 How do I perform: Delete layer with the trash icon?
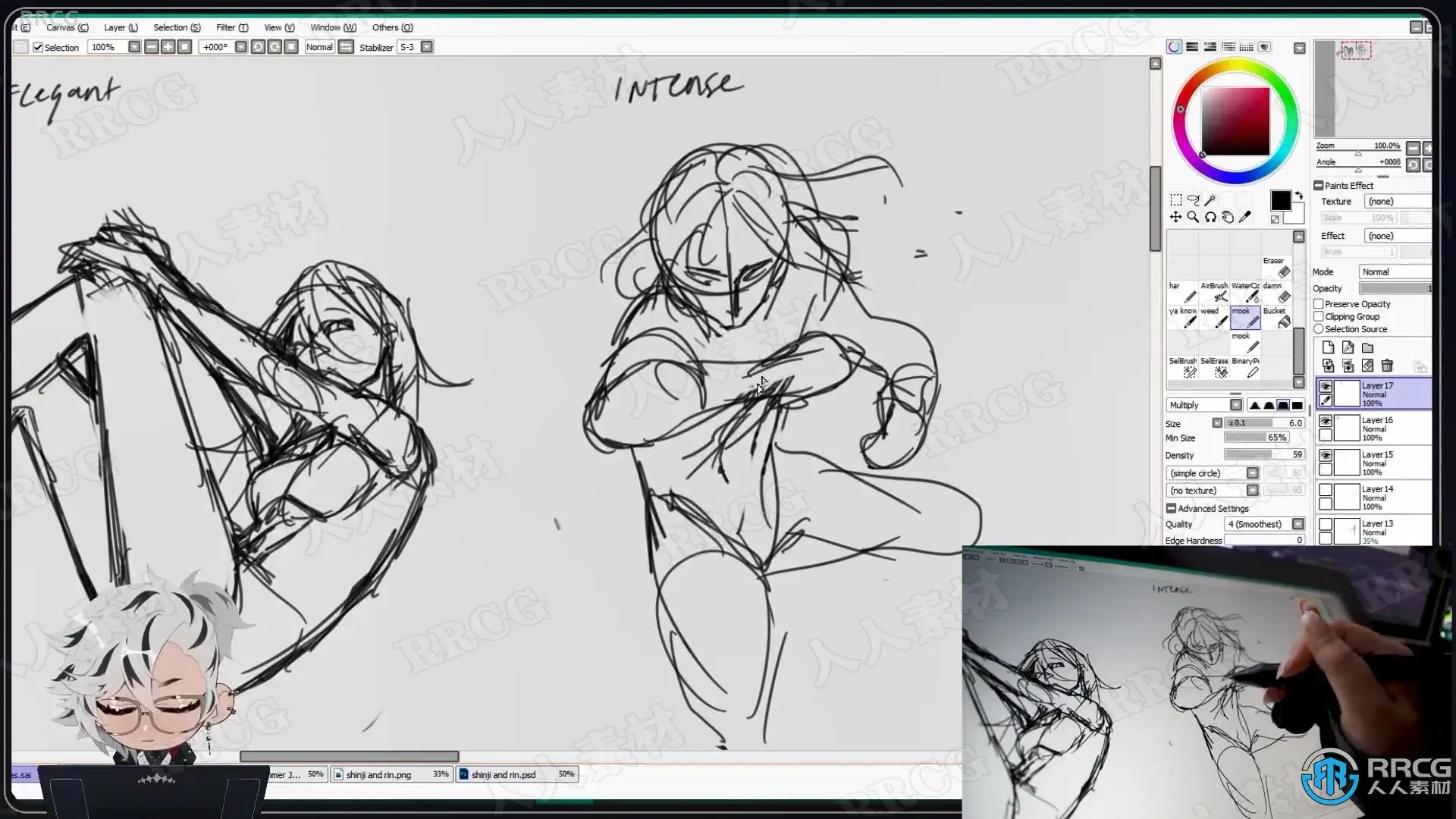point(1387,366)
